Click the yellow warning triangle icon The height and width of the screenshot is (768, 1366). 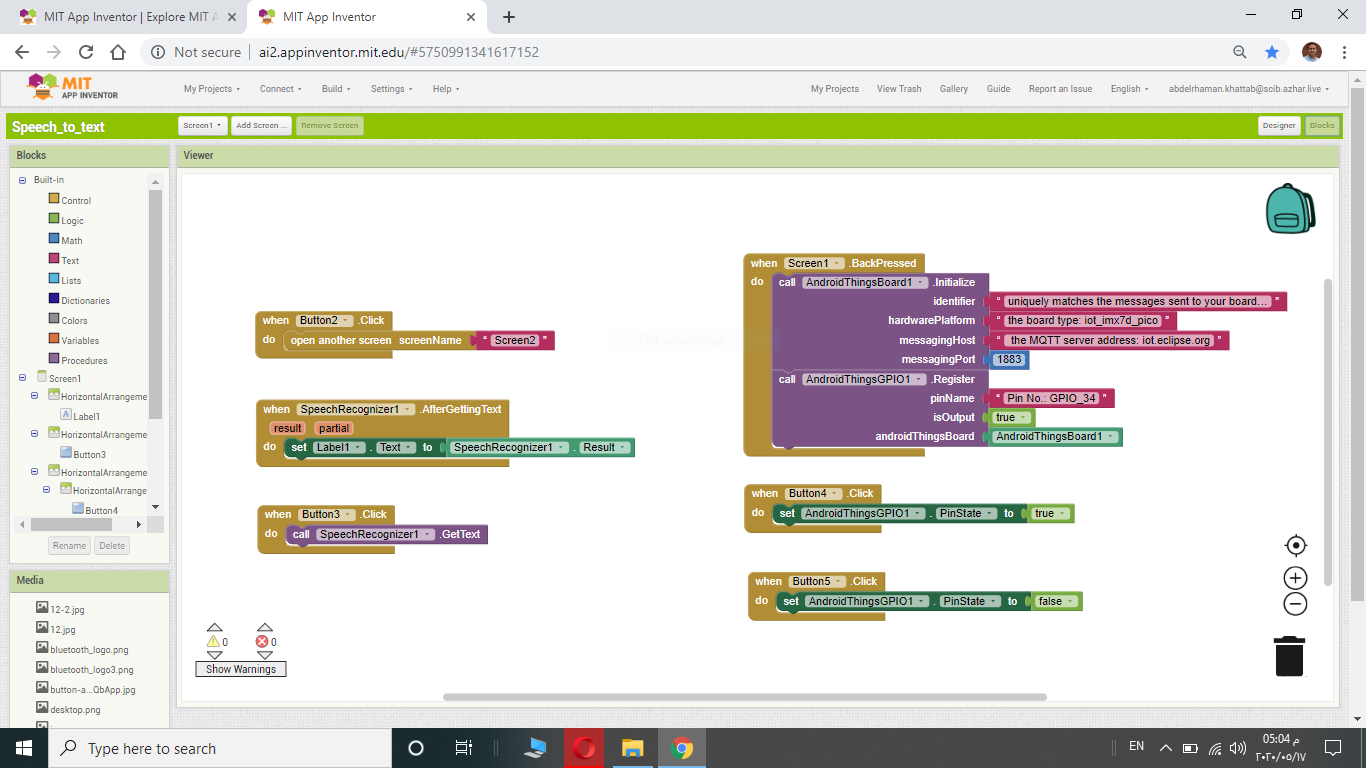click(x=213, y=642)
